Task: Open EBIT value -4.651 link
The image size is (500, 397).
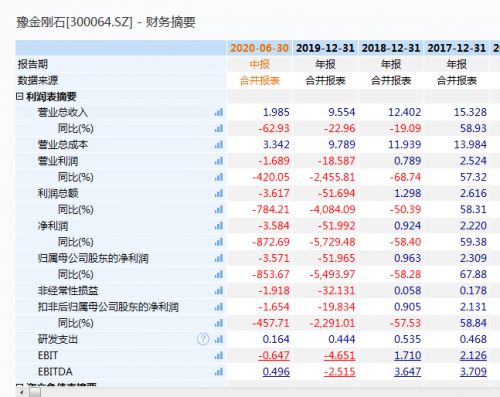Action: tap(339, 355)
